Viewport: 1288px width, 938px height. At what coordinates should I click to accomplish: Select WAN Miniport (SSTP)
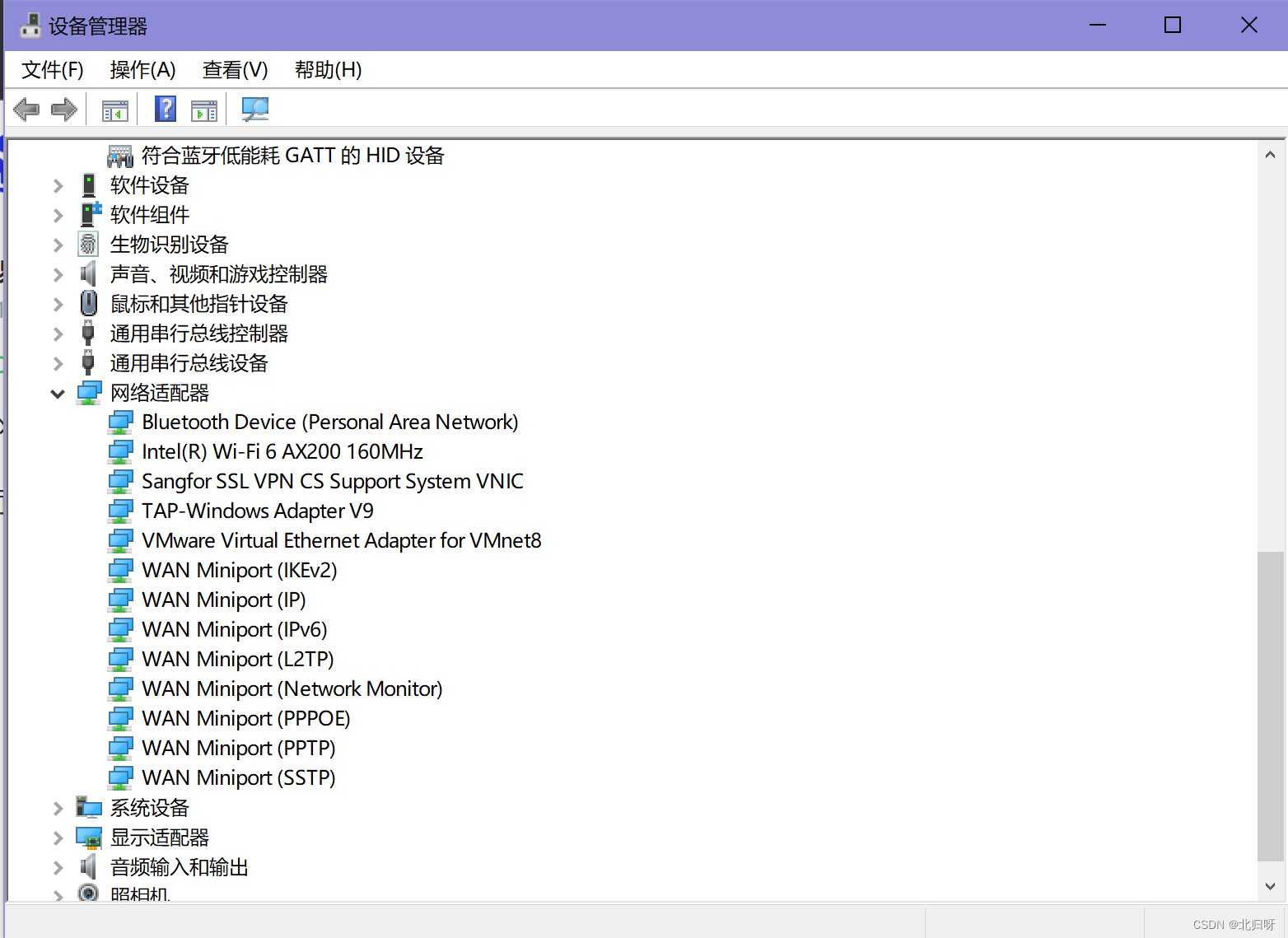(x=239, y=777)
